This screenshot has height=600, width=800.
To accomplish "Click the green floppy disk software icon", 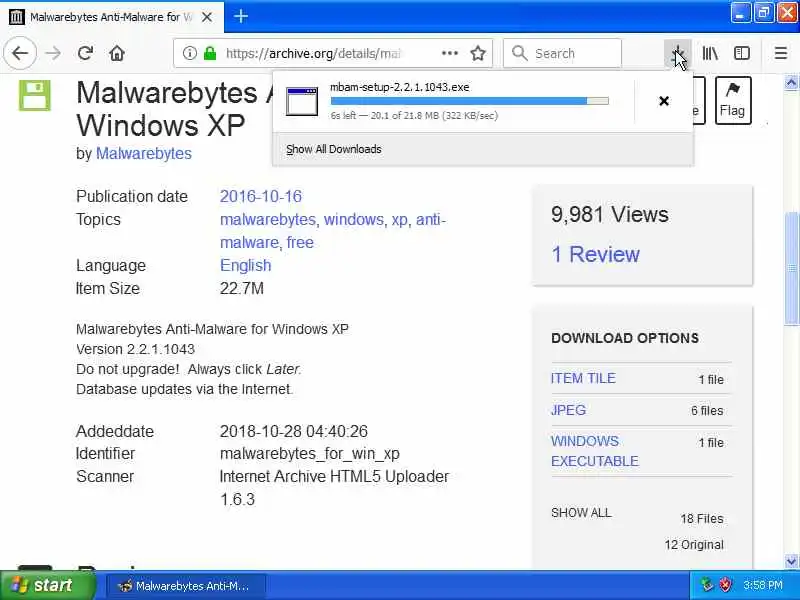I will point(35,95).
